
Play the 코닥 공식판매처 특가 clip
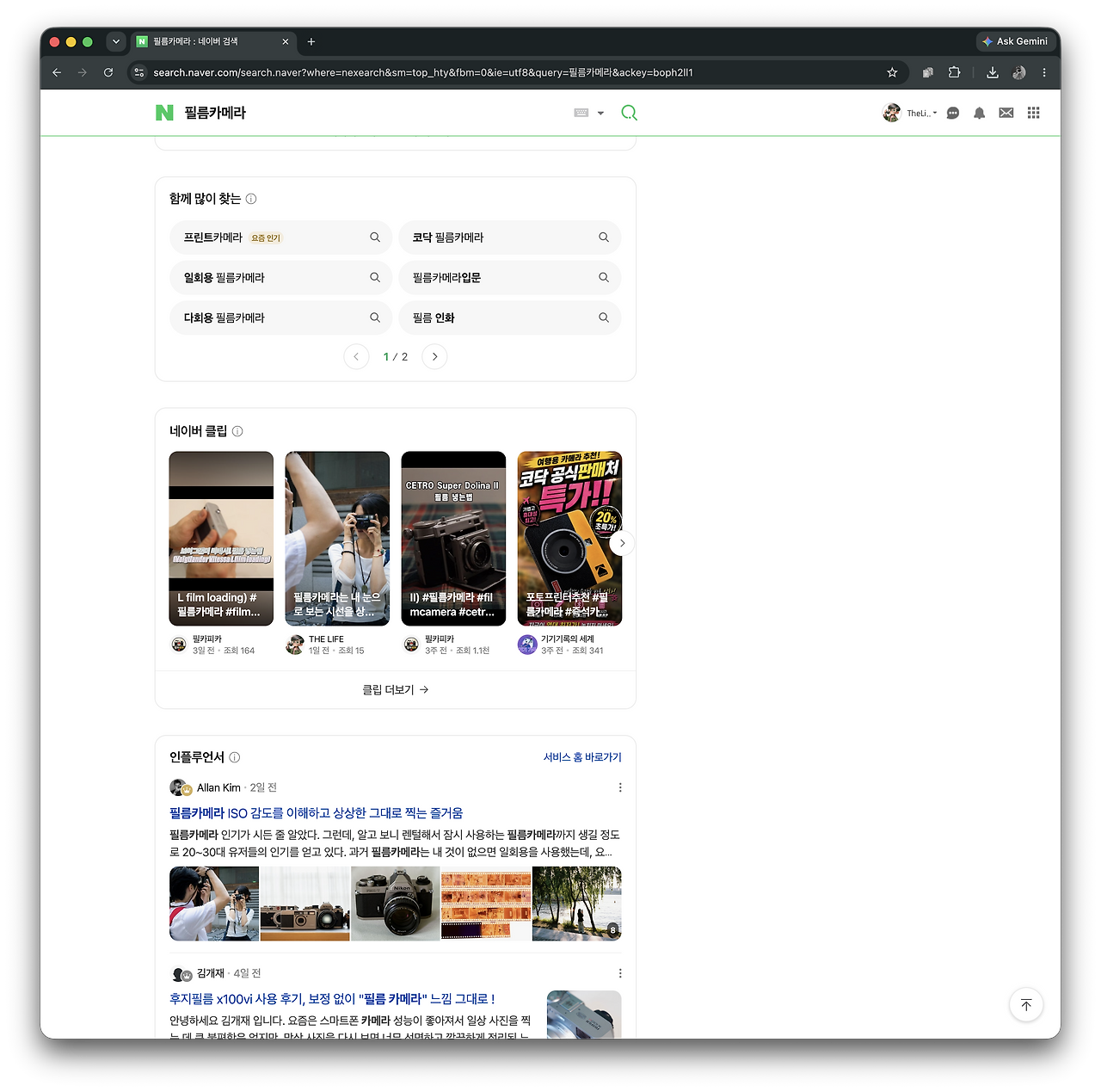click(569, 538)
